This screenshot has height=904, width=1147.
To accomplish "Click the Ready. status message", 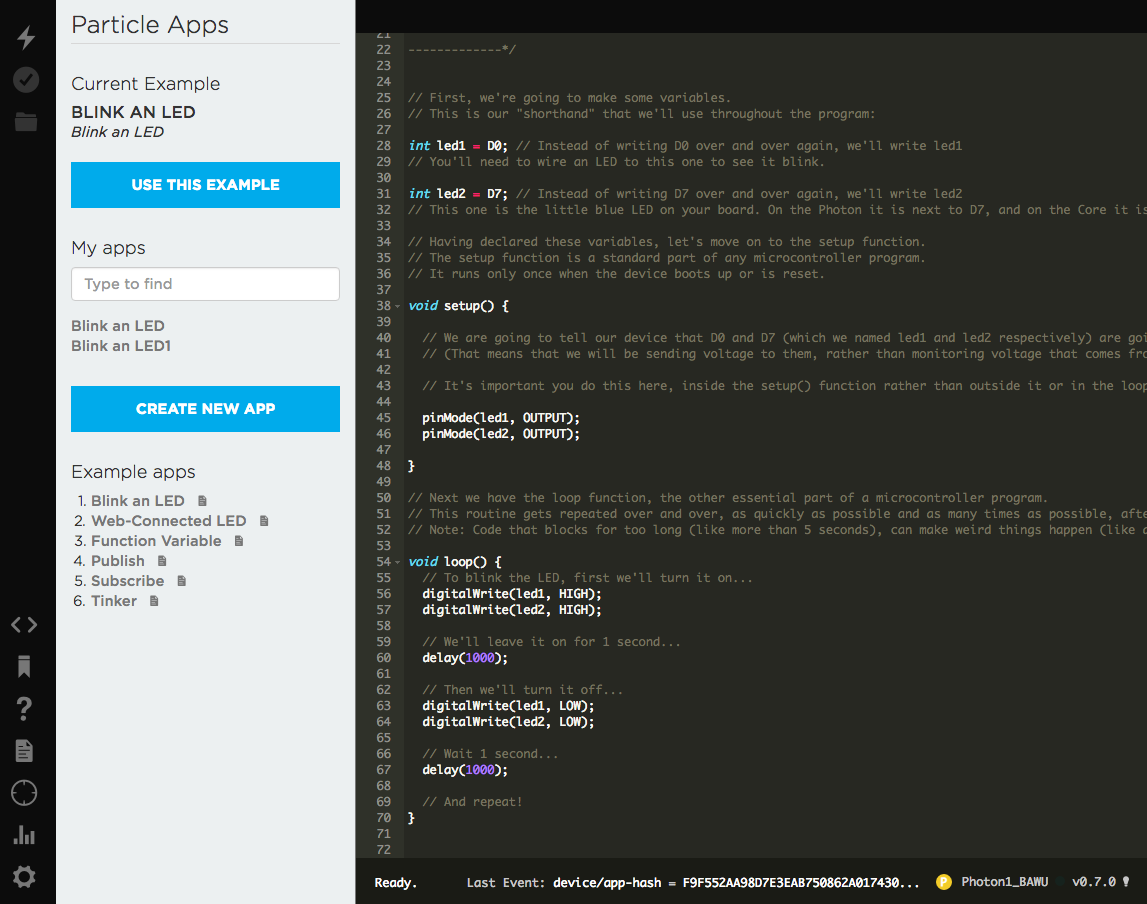I will 396,883.
